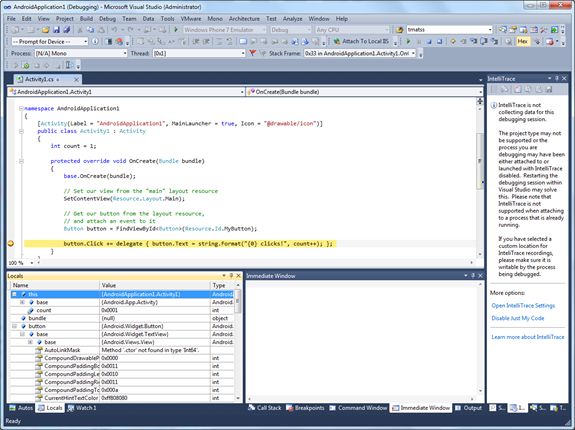Viewport: 575px width, 430px height.
Task: Collapse the 'button' node in Locals
Action: click(14, 326)
